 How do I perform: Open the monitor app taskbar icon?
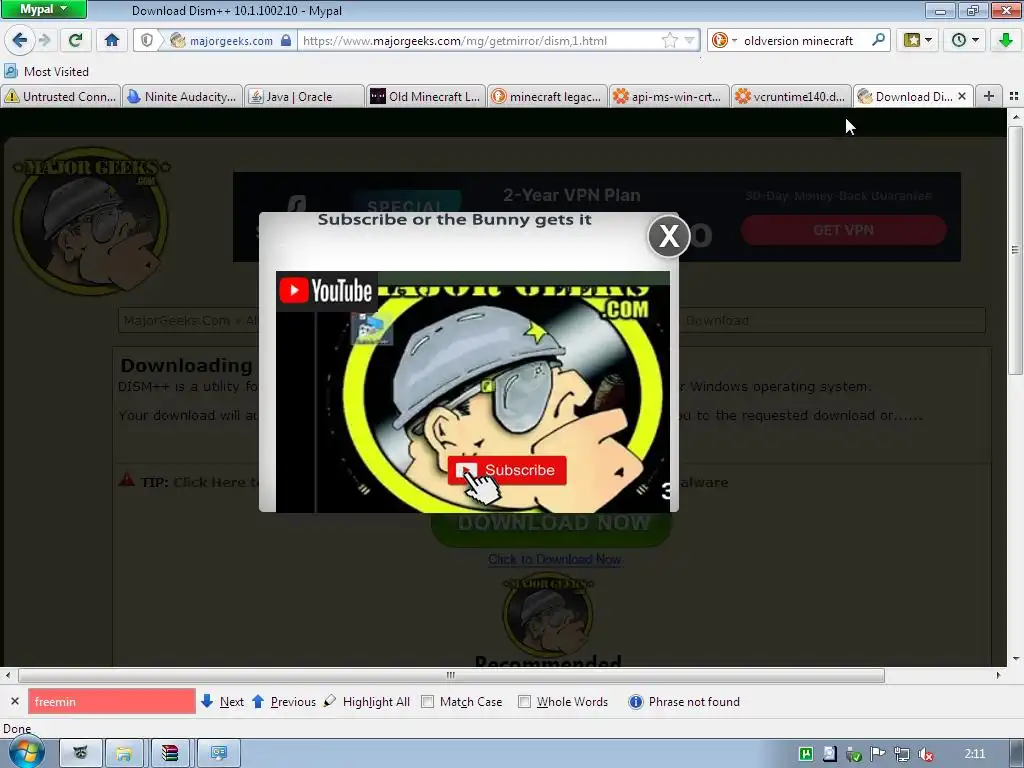(219, 754)
